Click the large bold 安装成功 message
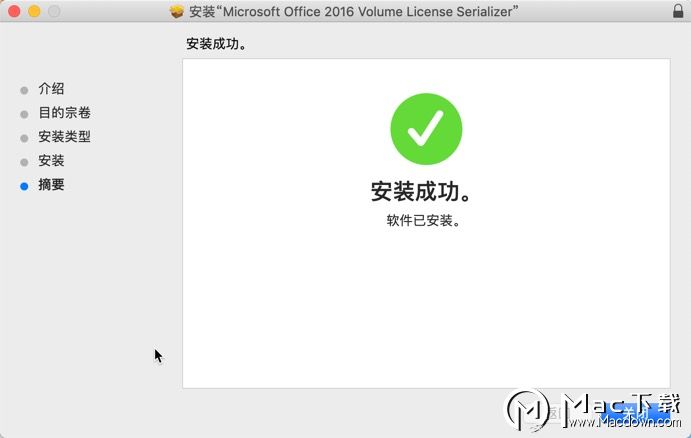 [x=422, y=191]
